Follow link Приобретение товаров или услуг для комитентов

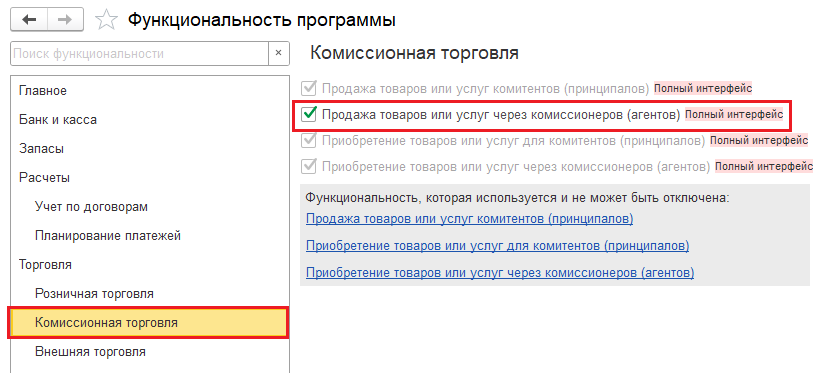[x=497, y=246]
